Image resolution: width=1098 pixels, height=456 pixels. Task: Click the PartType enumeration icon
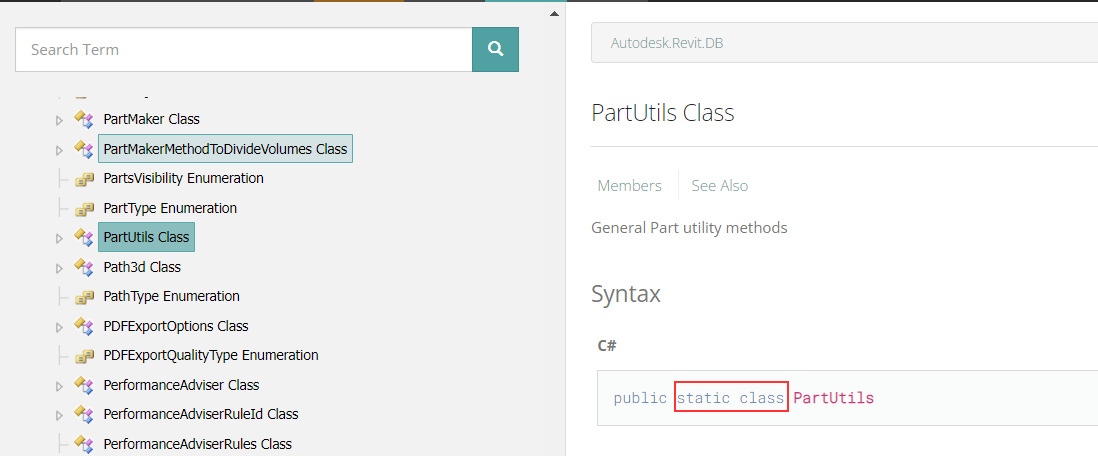click(84, 209)
